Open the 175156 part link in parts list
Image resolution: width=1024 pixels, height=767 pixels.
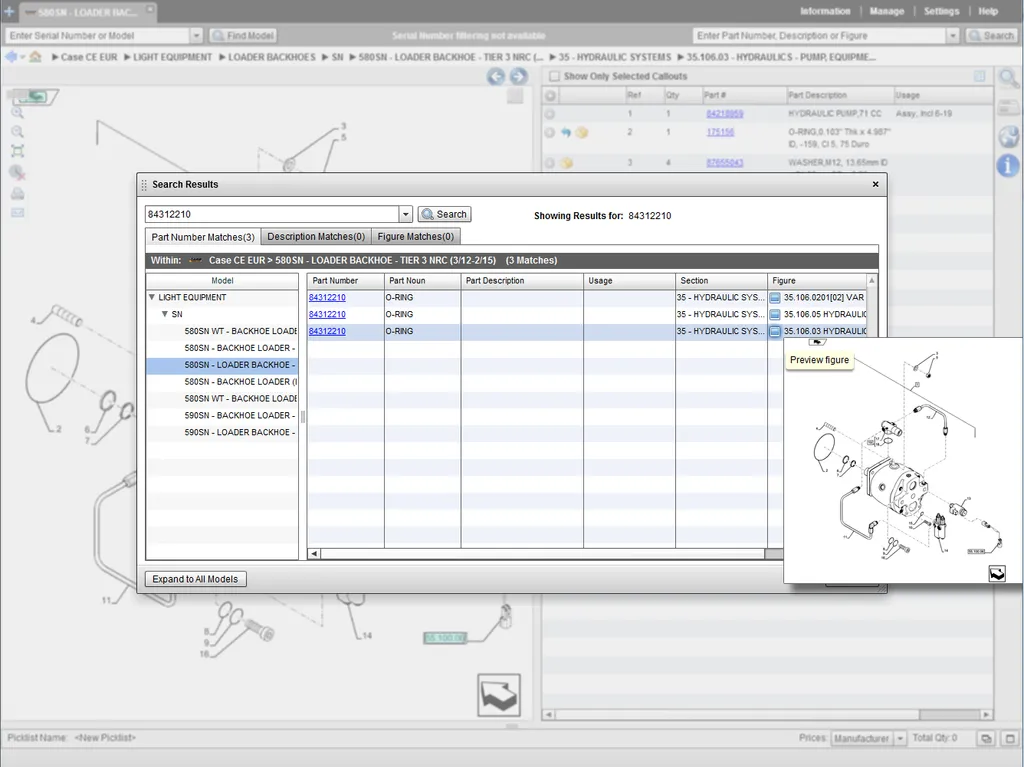[x=720, y=132]
